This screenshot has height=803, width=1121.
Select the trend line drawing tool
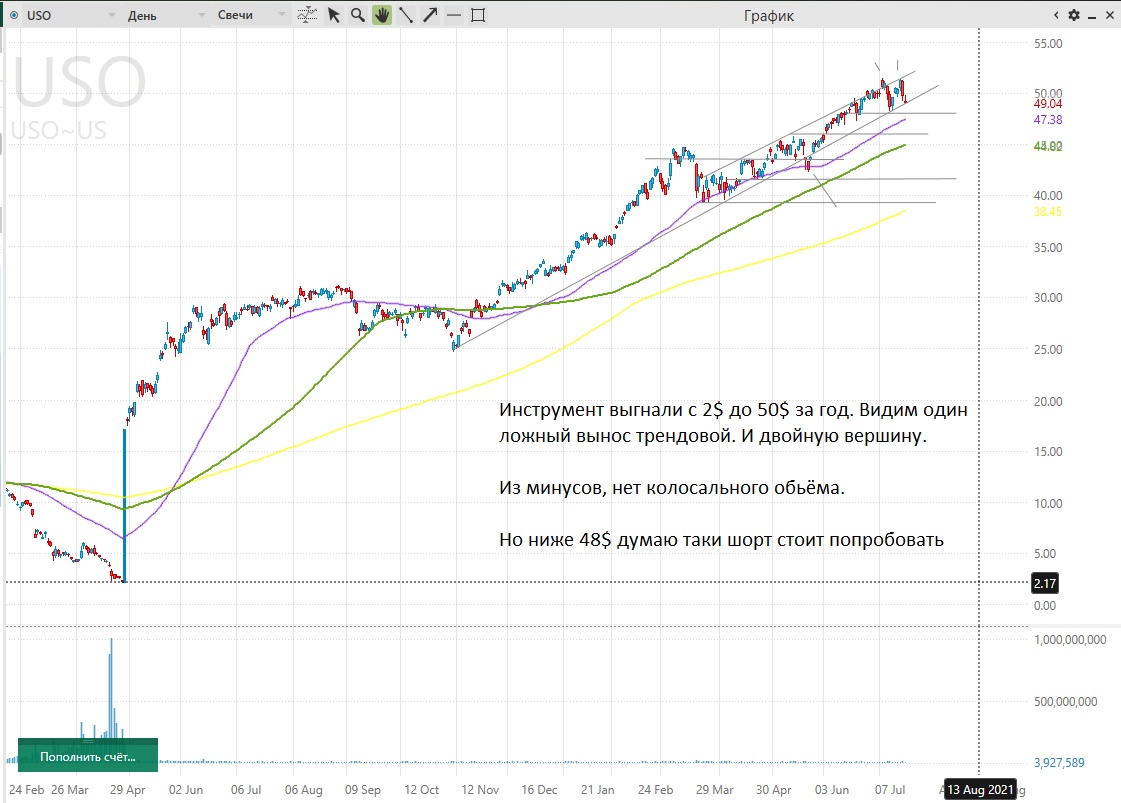pyautogui.click(x=406, y=15)
